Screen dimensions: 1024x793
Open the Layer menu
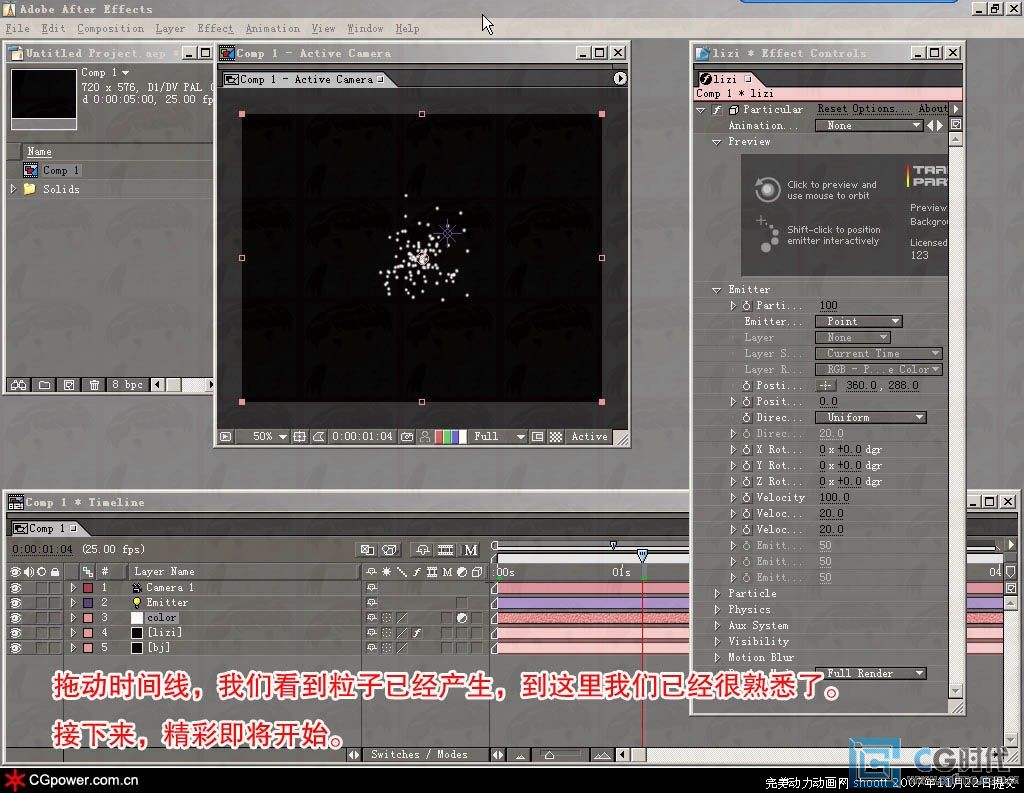(170, 28)
